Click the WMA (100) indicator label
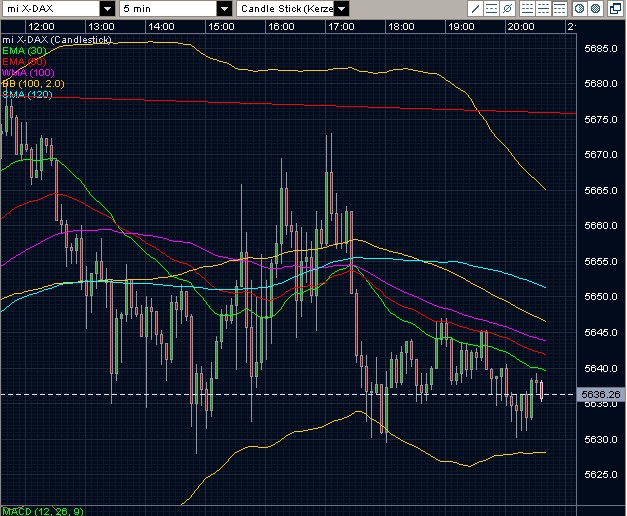 click(x=26, y=74)
